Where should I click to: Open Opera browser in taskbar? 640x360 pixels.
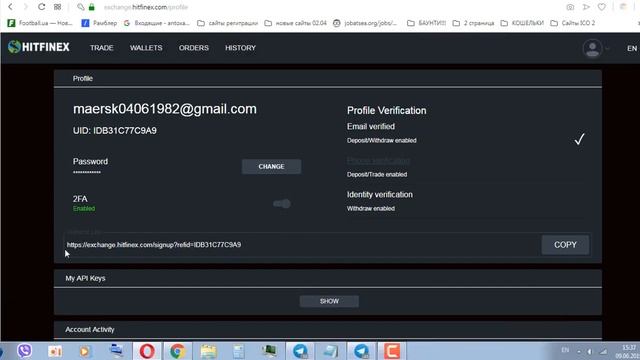click(x=147, y=351)
